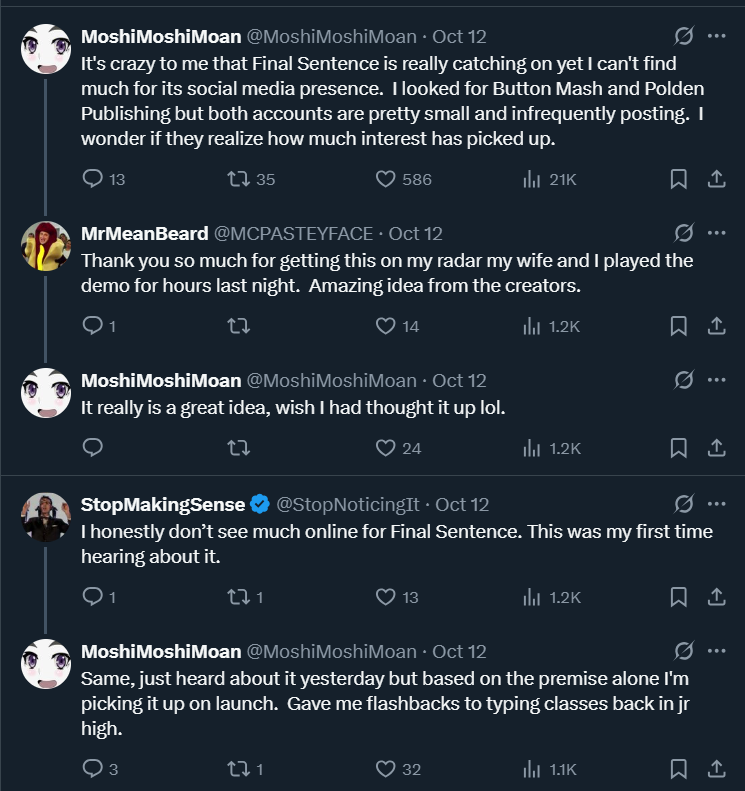
Task: Open MrMeanBeard's profile avatar
Action: click(46, 246)
